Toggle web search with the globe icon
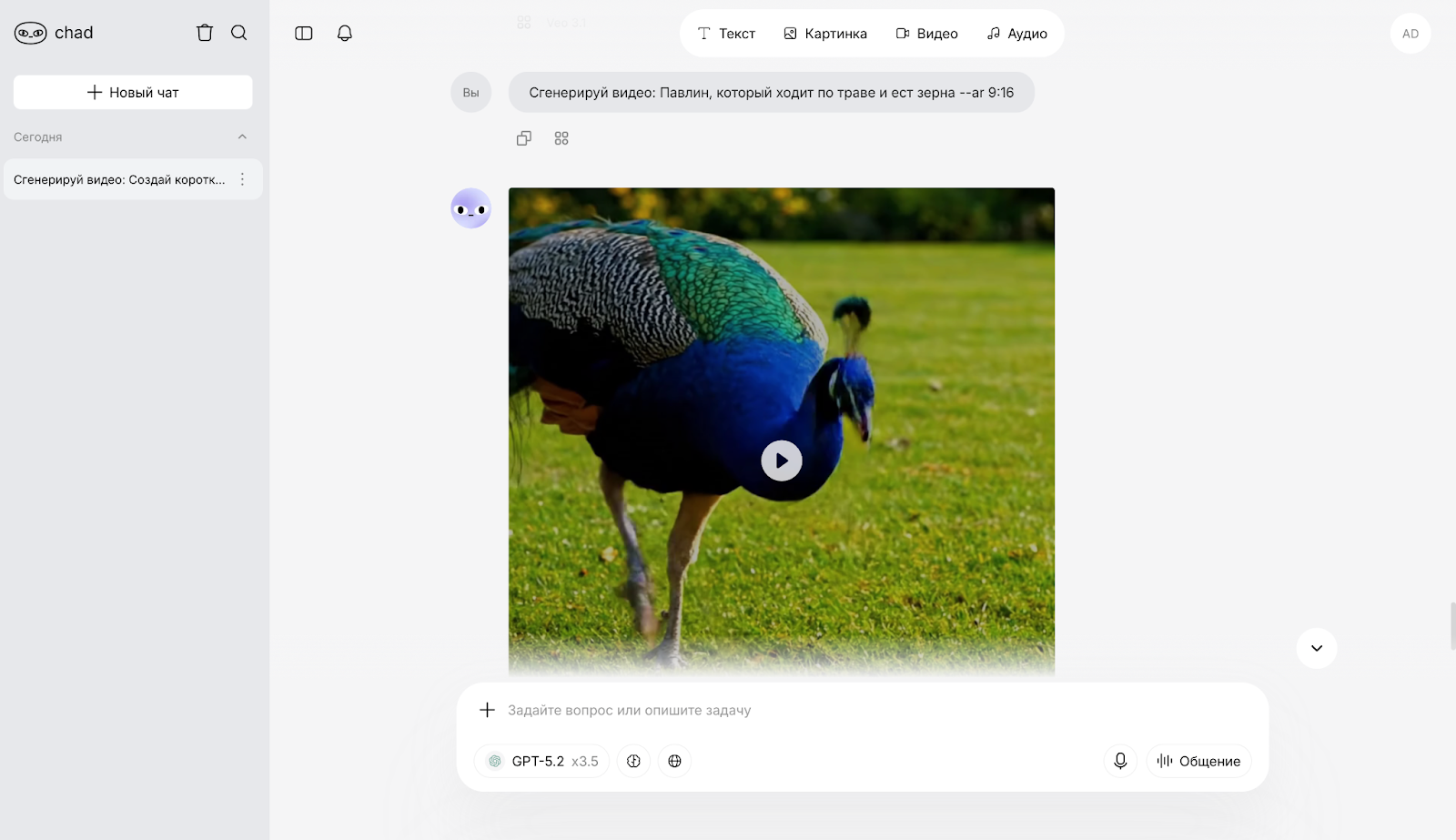Image resolution: width=1456 pixels, height=840 pixels. coord(674,761)
